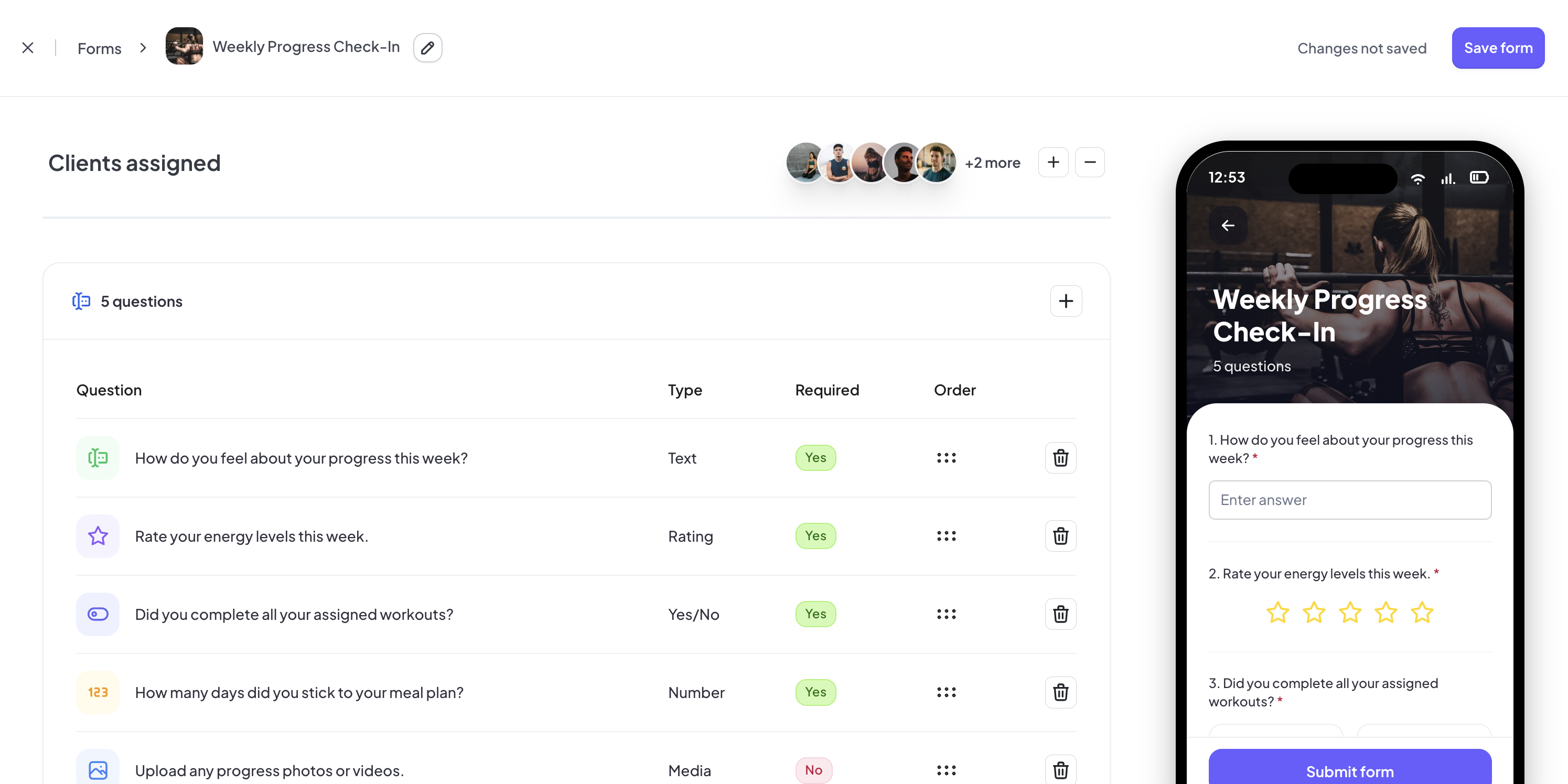
Task: Toggle Required No for progress photos question
Action: [814, 770]
